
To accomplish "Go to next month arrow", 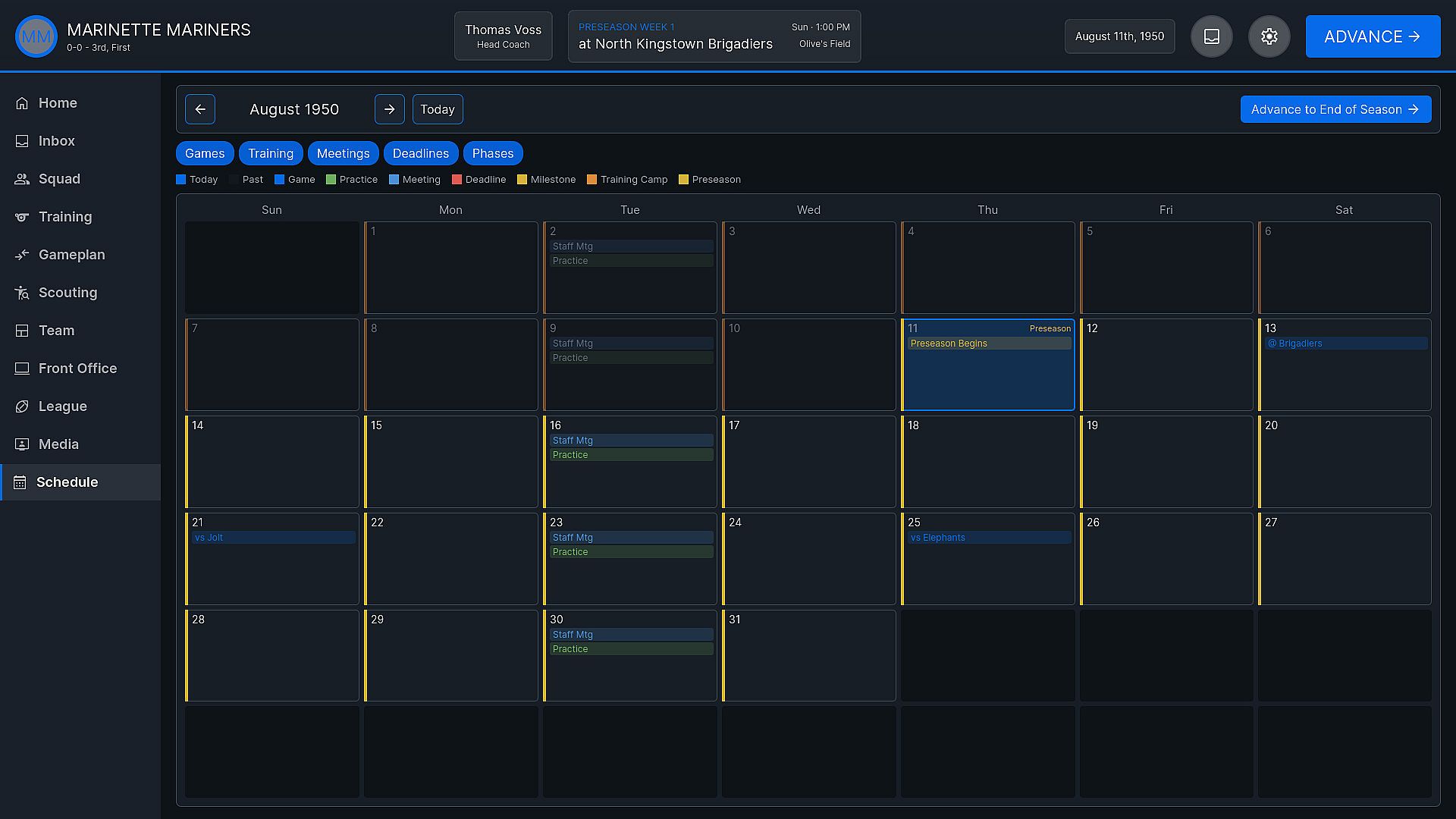I will [x=390, y=109].
